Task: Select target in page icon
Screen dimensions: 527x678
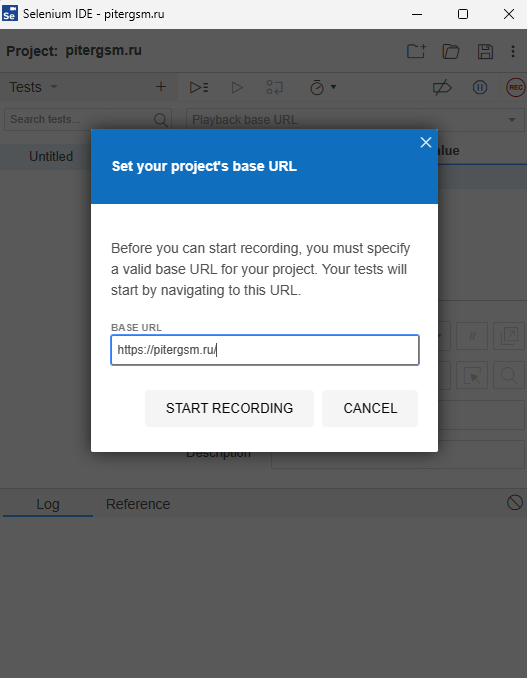Action: click(x=472, y=375)
